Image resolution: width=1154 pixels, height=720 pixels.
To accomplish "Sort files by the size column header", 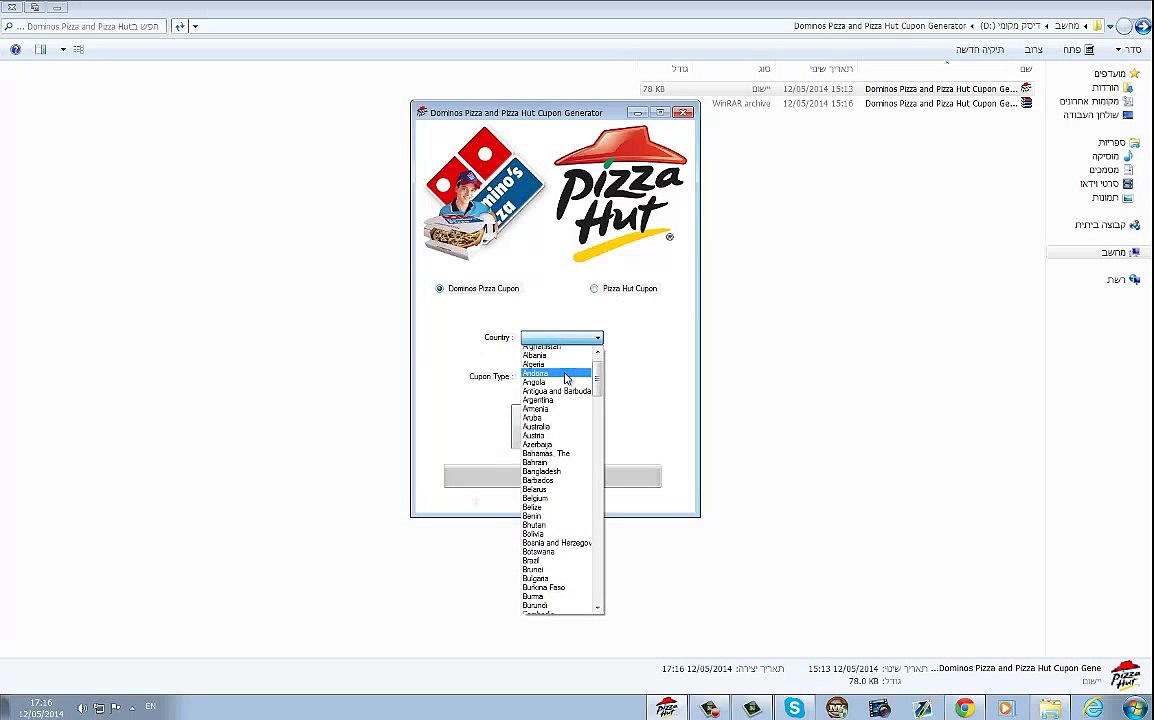I will (679, 68).
